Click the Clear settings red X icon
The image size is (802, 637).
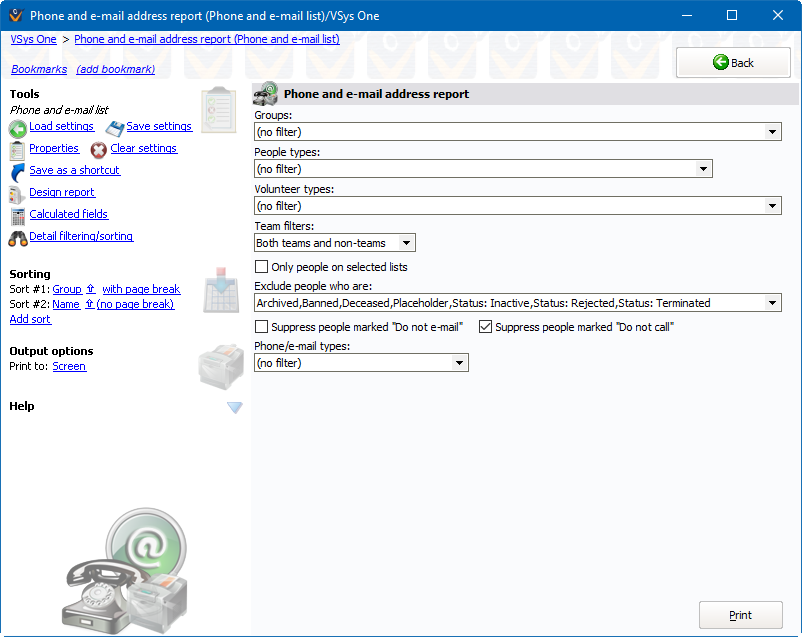(x=99, y=150)
